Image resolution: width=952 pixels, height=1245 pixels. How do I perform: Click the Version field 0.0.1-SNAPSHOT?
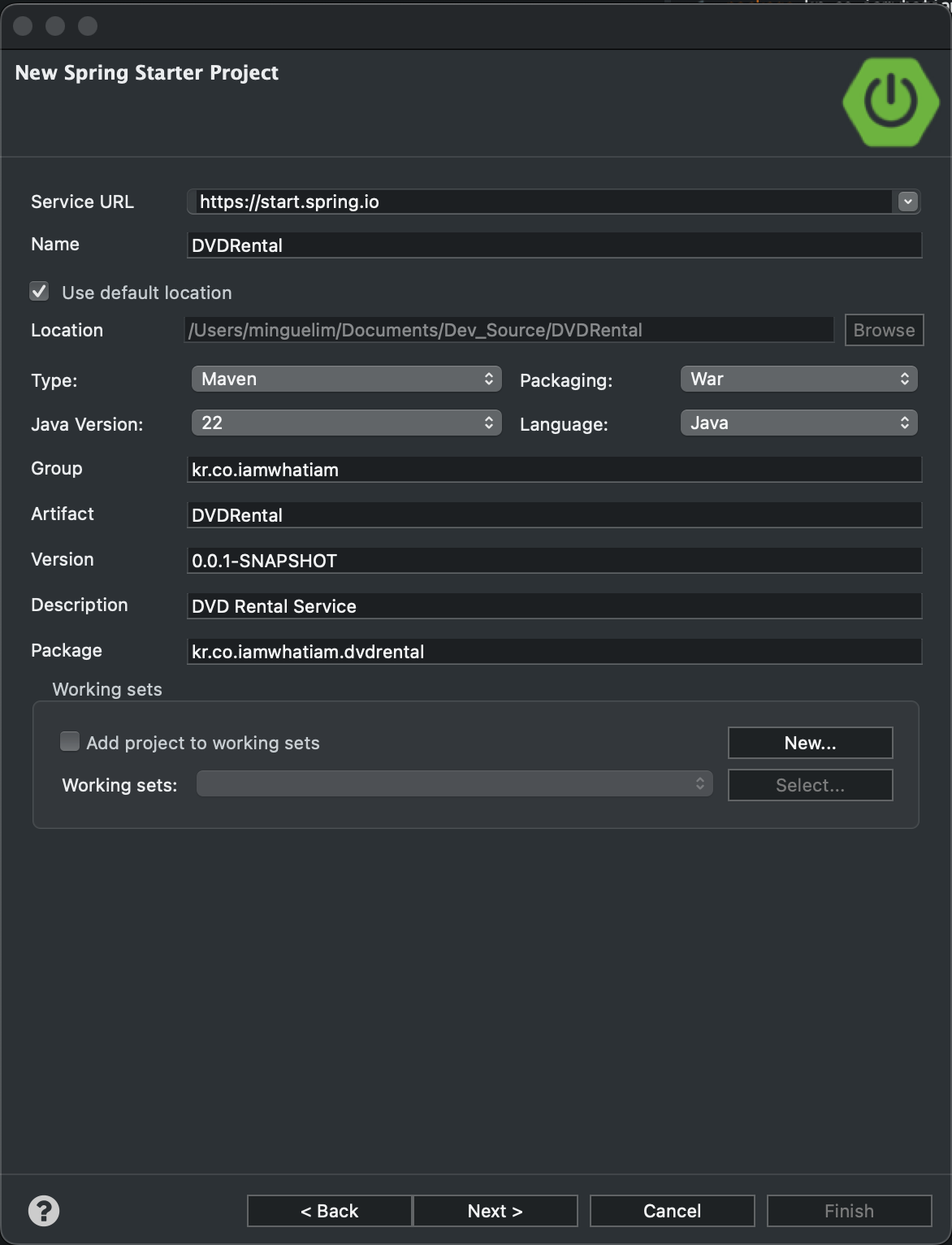[554, 561]
